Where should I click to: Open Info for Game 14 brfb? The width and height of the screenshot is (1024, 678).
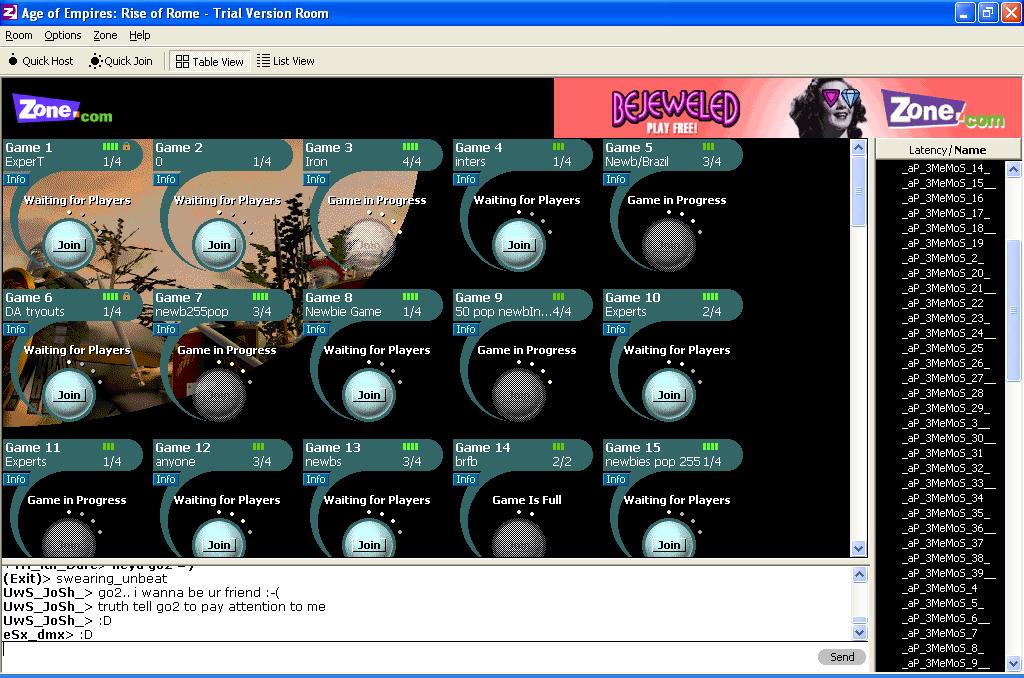[x=466, y=479]
